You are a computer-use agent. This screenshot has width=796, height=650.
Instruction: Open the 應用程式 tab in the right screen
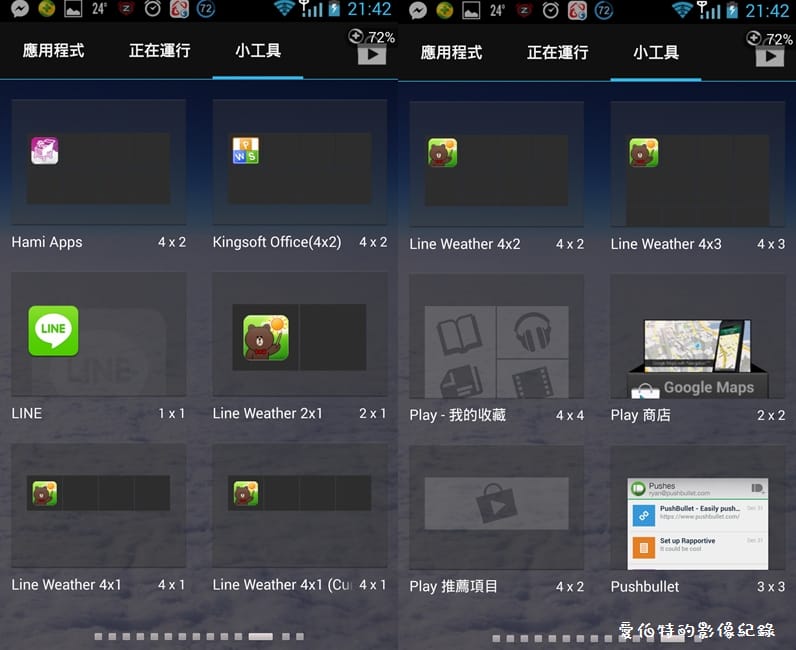click(x=451, y=52)
